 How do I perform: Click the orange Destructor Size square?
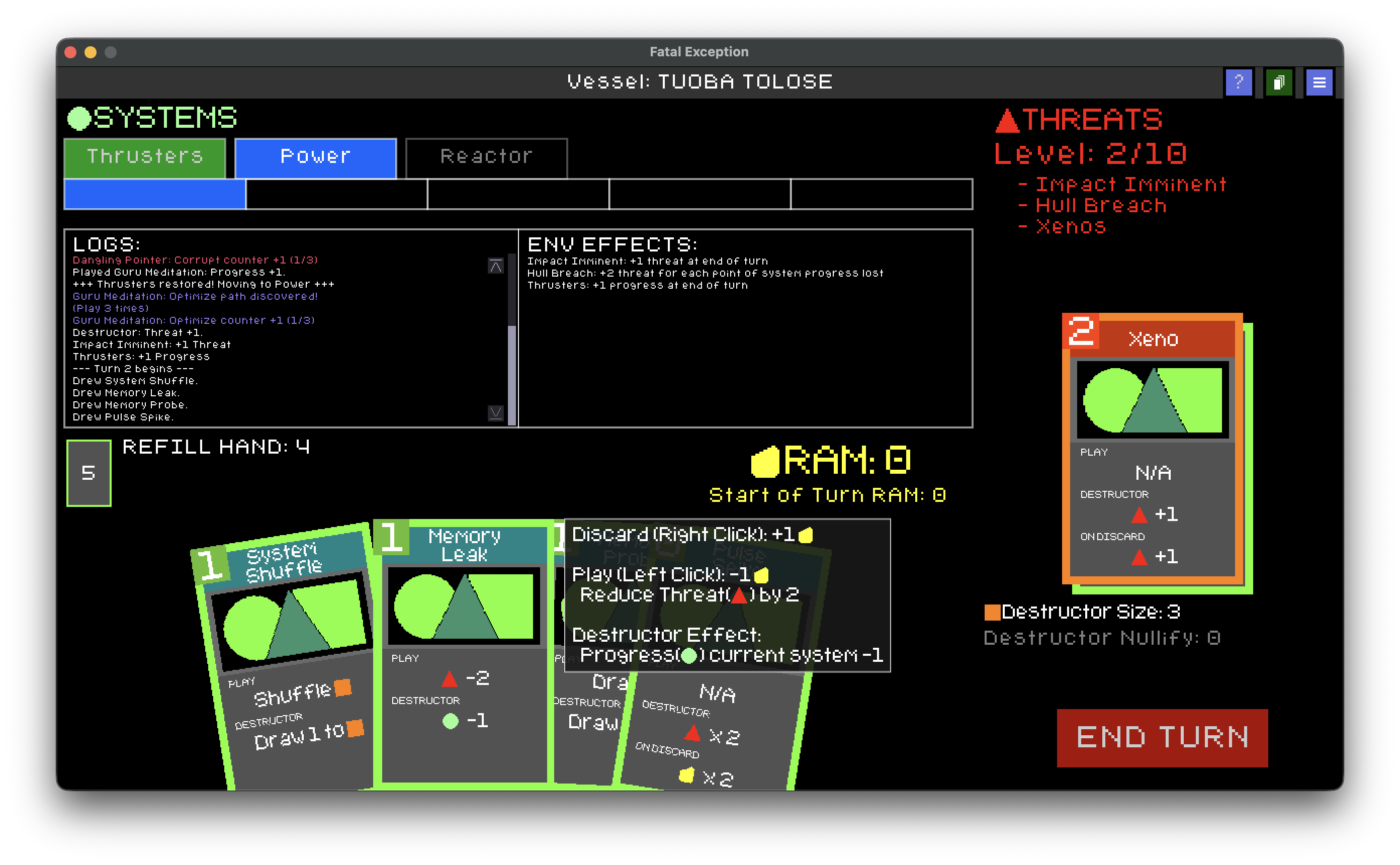pos(992,612)
